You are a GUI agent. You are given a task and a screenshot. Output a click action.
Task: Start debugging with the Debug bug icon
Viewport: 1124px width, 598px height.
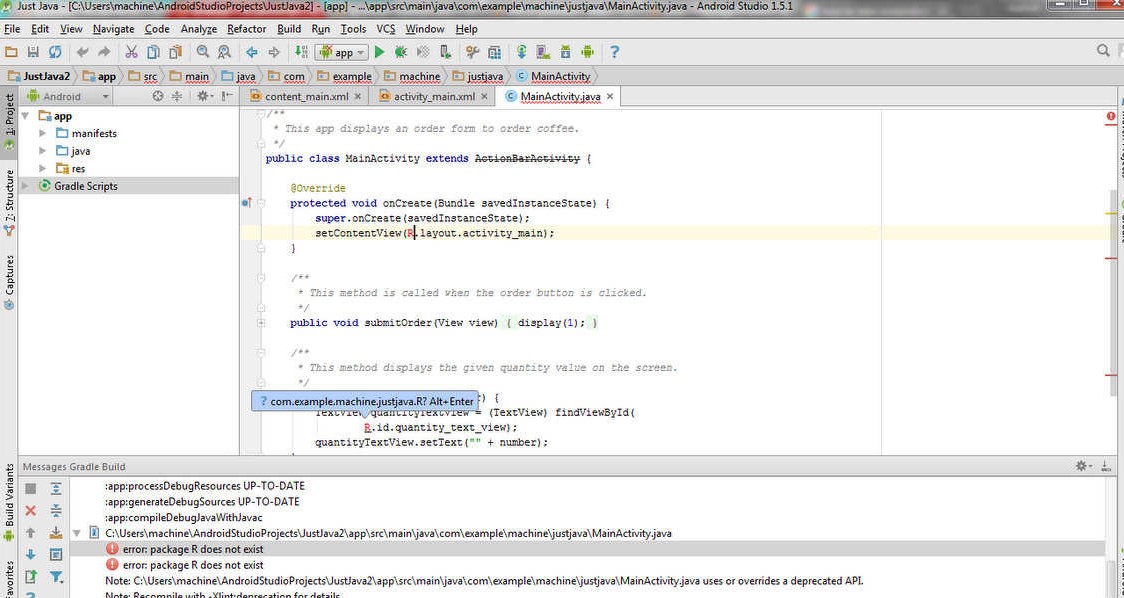coord(401,52)
